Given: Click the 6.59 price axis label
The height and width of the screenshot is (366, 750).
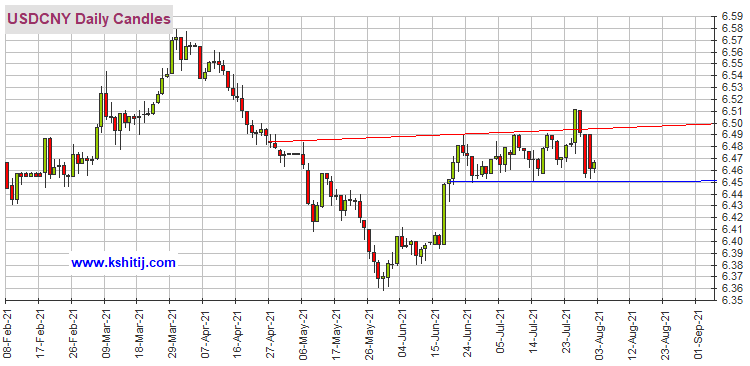Looking at the screenshot, I should 731,17.
